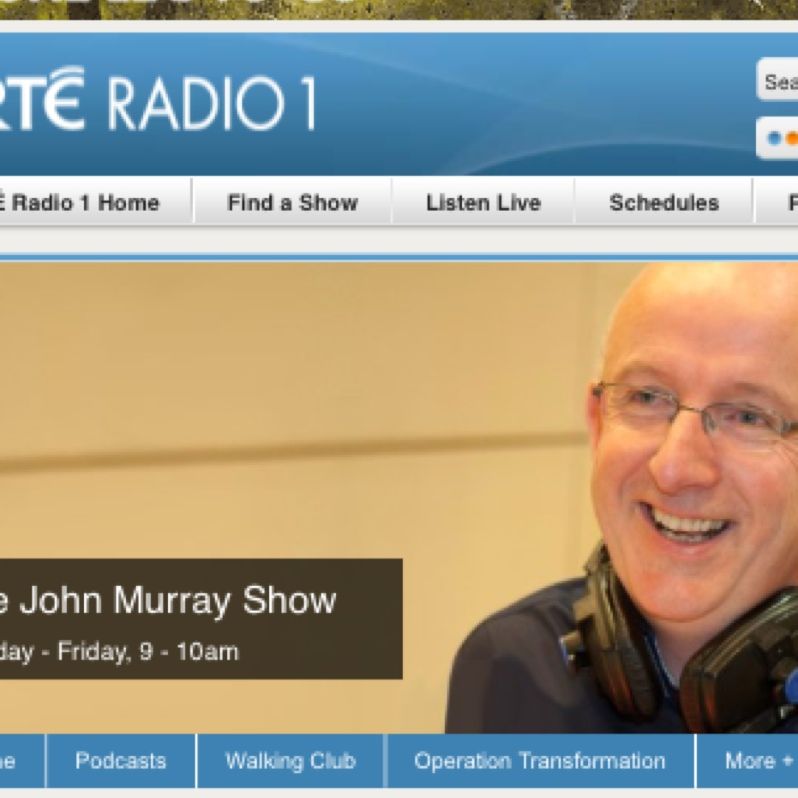The image size is (798, 798).
Task: Select Listen Live in the navigation bar
Action: coord(483,202)
